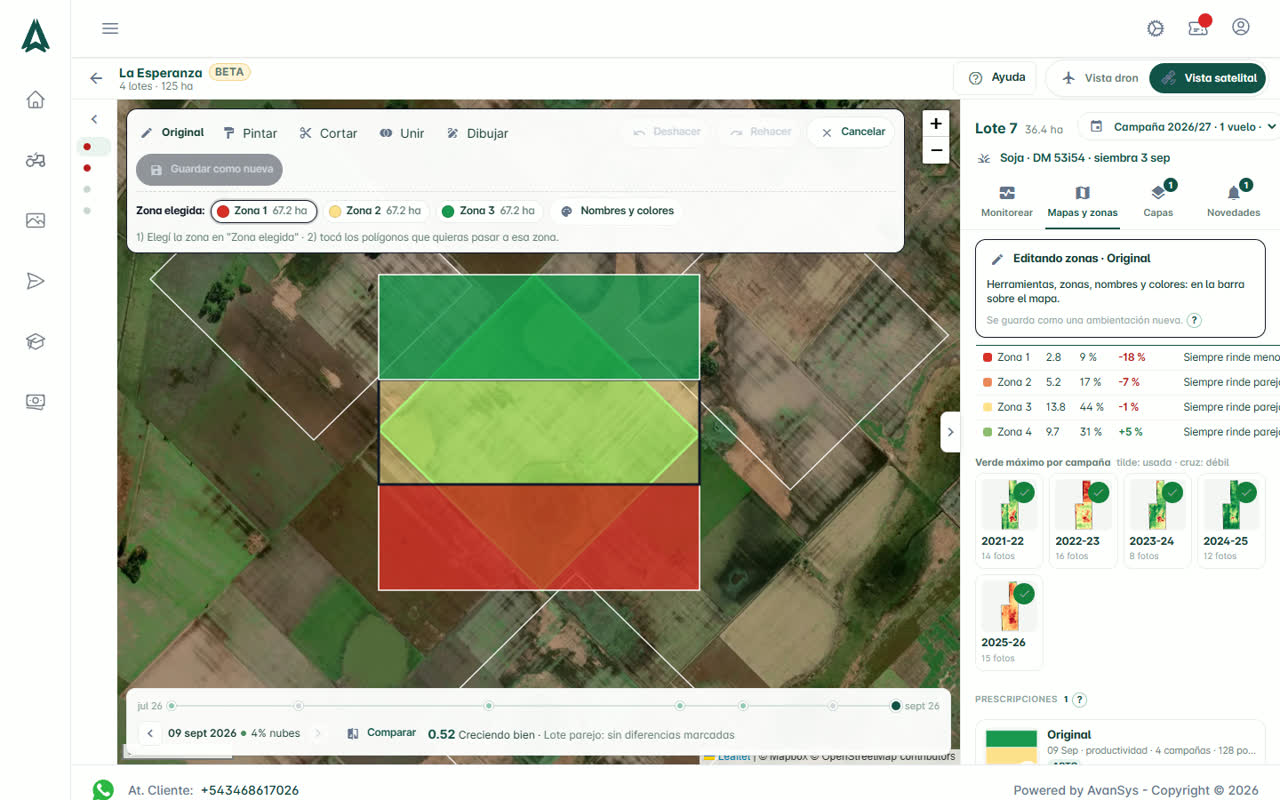This screenshot has height=800, width=1280.
Task: Click the Ayuda button
Action: tap(997, 78)
